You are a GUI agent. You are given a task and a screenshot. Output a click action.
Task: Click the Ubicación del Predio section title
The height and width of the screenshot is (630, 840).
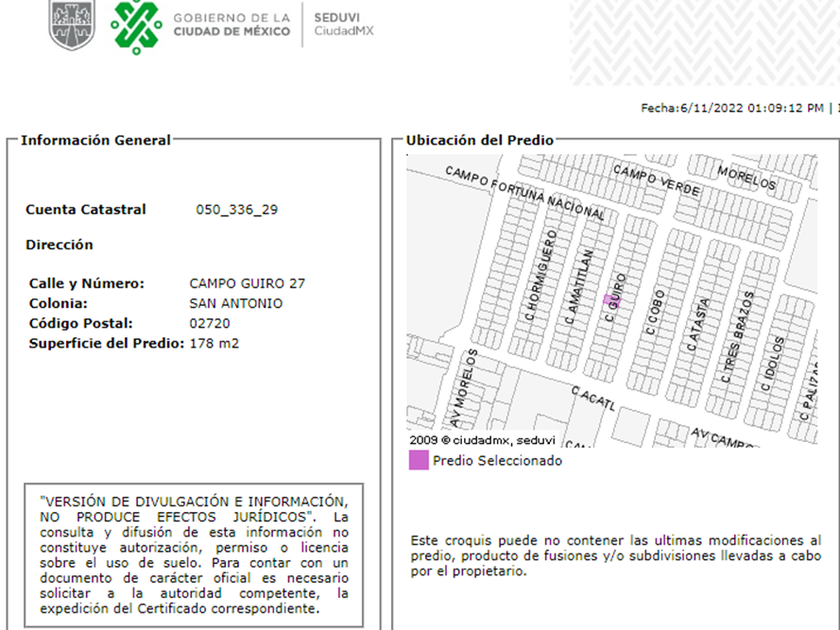tap(479, 140)
